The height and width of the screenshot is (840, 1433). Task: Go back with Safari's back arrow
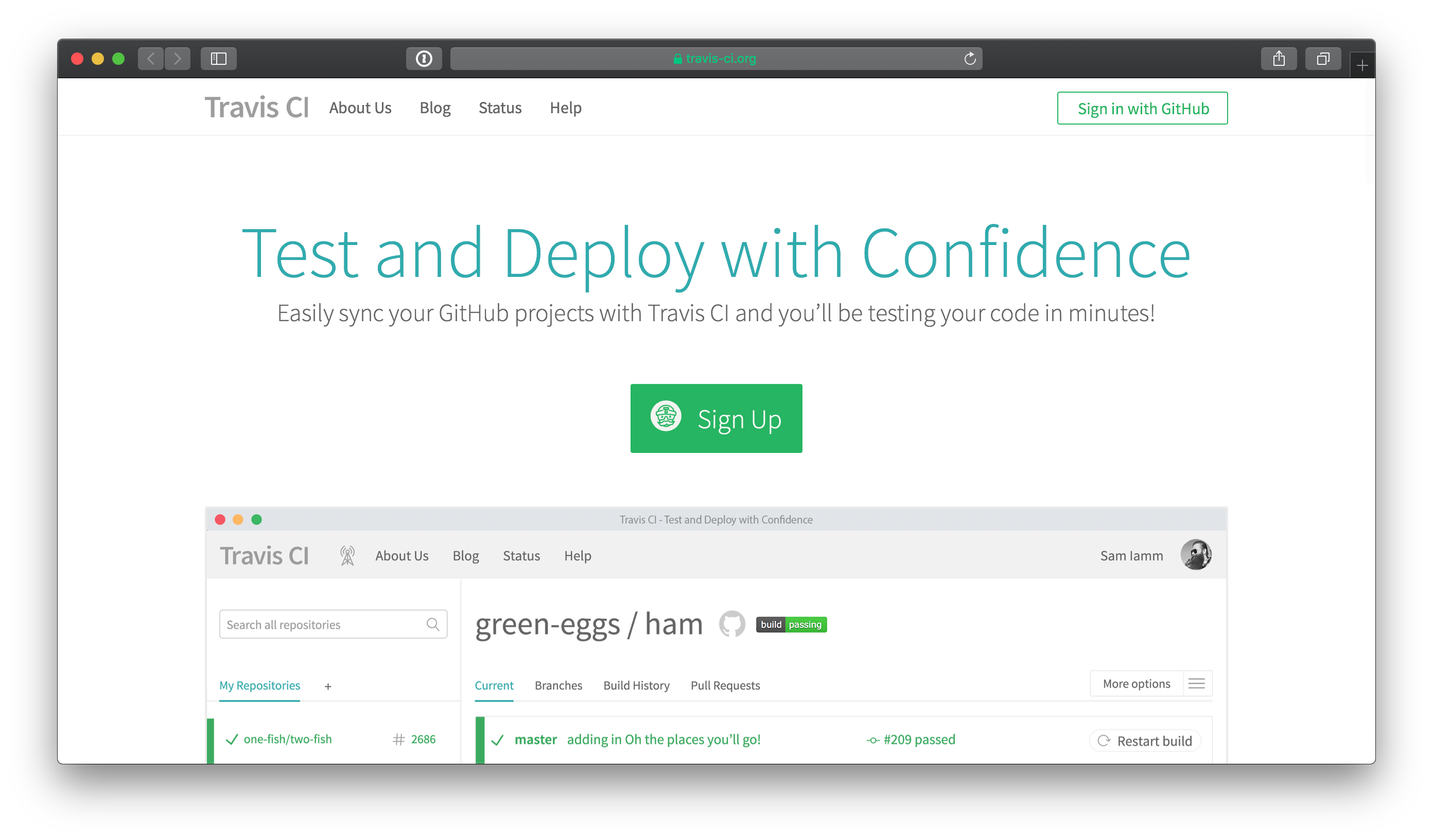(151, 59)
